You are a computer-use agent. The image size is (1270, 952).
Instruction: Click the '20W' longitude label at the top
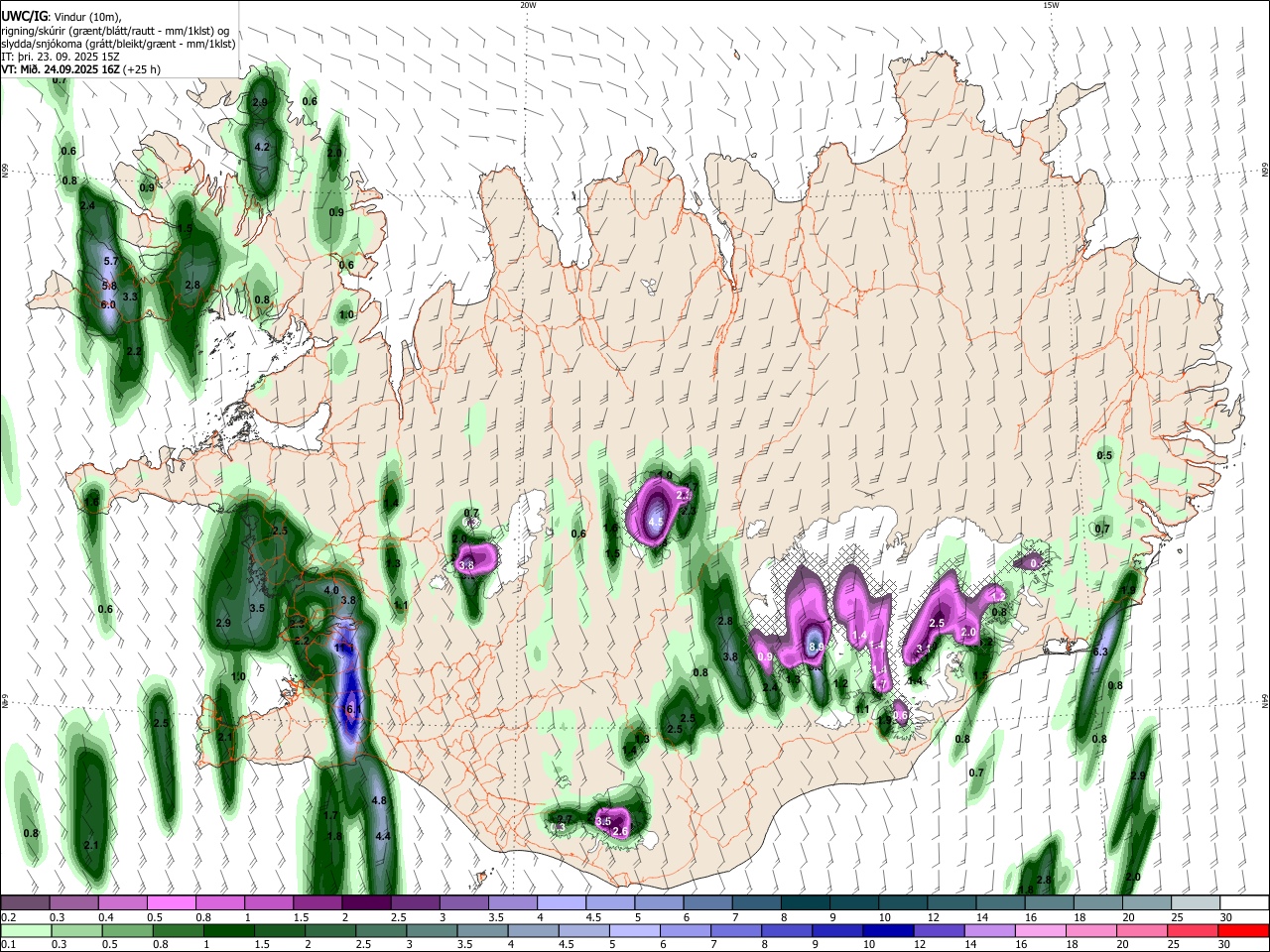(x=528, y=5)
